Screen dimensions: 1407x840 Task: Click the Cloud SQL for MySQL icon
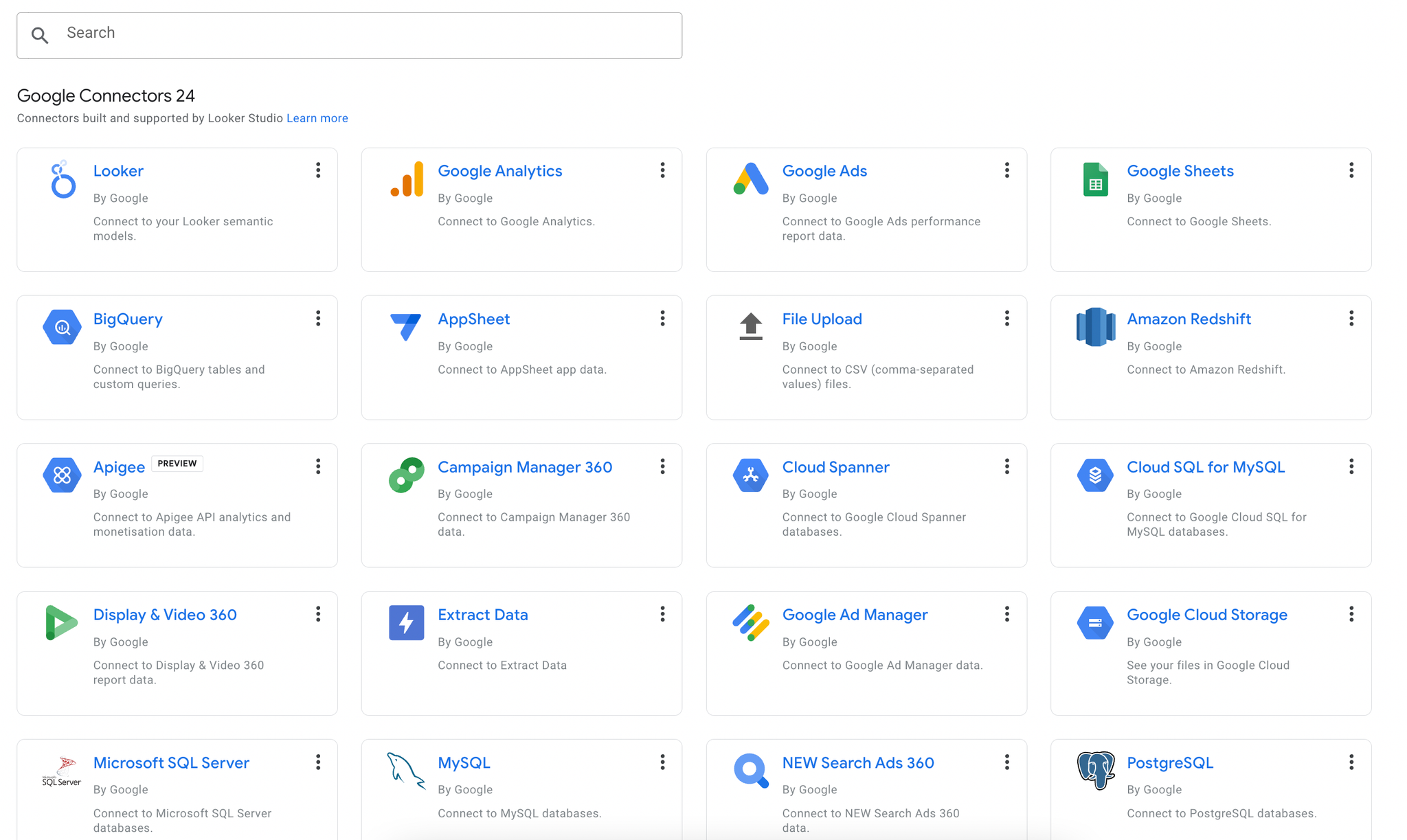click(x=1096, y=475)
